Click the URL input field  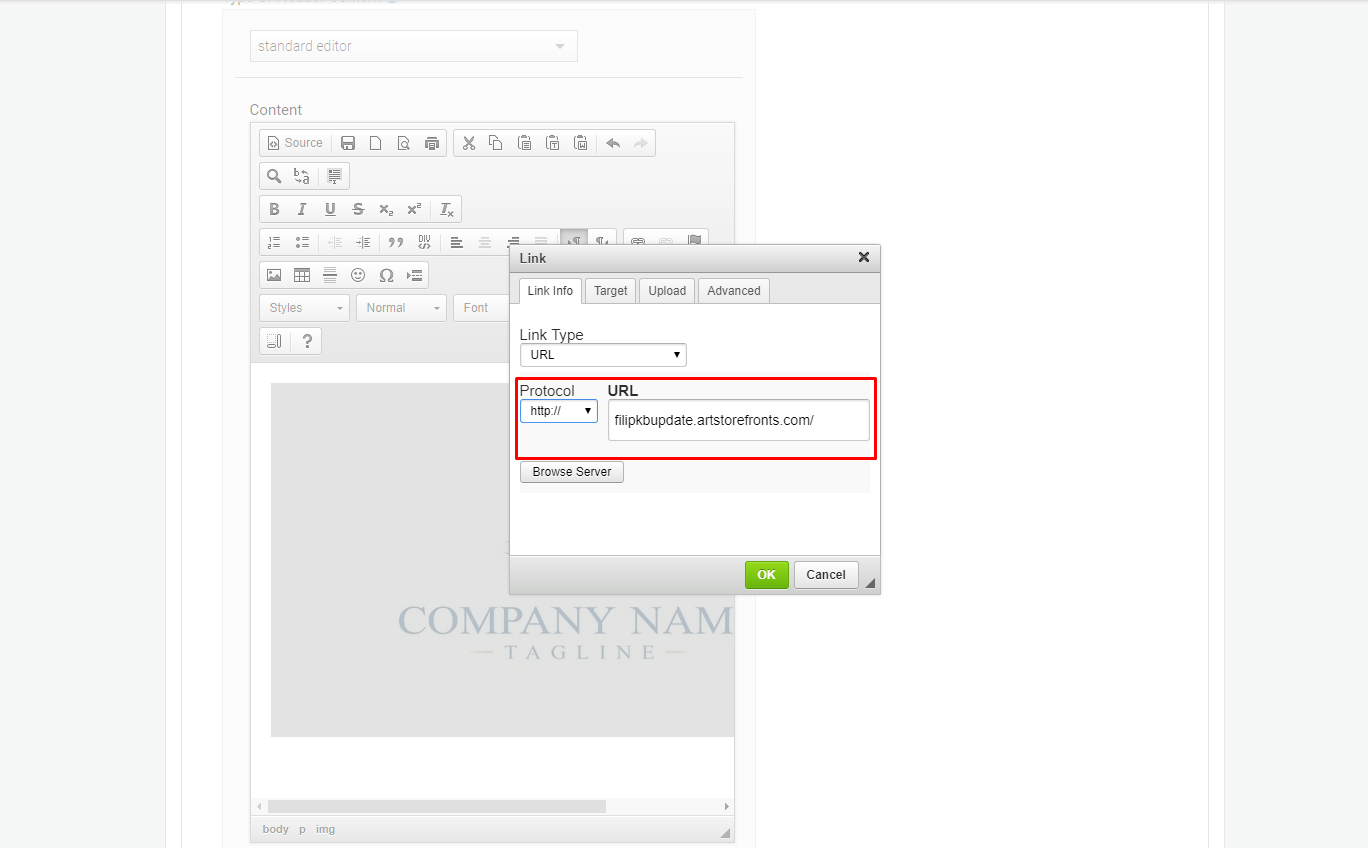(x=739, y=420)
